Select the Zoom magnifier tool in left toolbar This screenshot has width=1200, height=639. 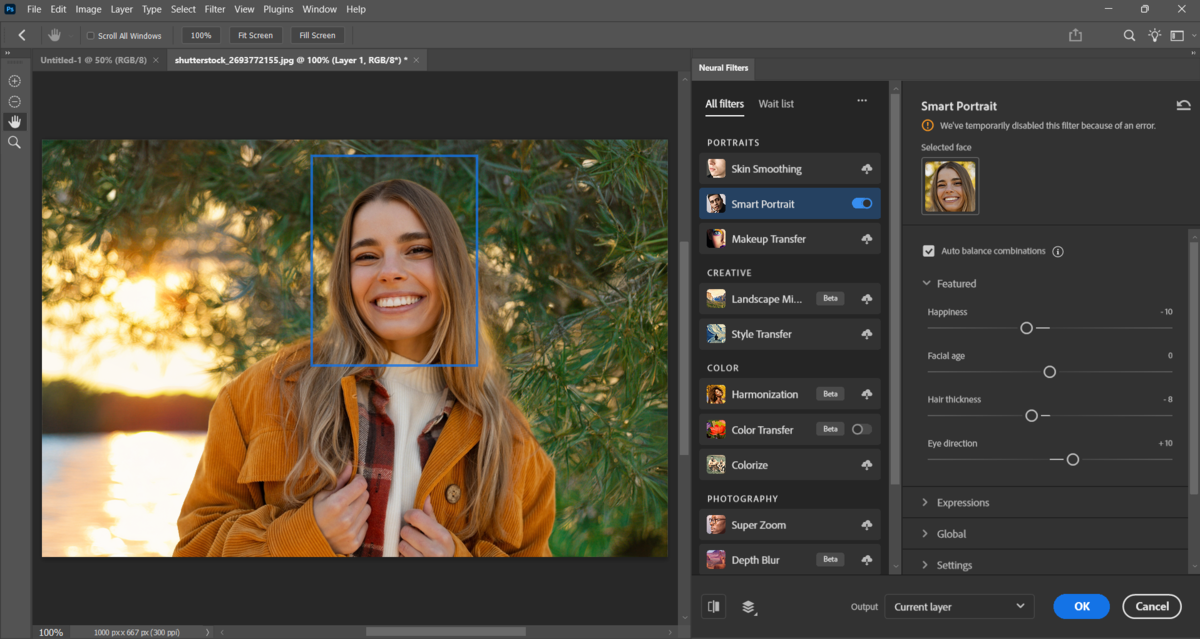pos(14,143)
